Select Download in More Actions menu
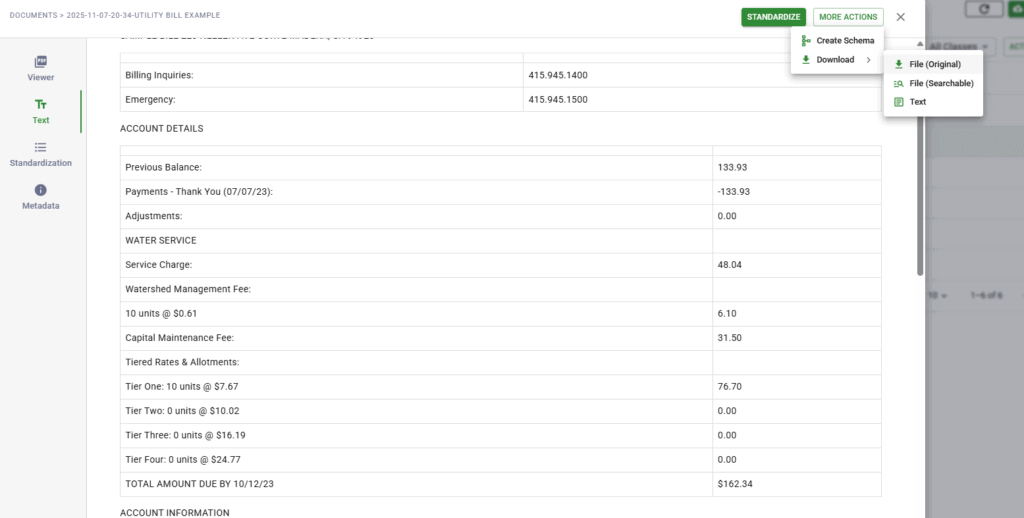The height and width of the screenshot is (518, 1024). pyautogui.click(x=835, y=60)
